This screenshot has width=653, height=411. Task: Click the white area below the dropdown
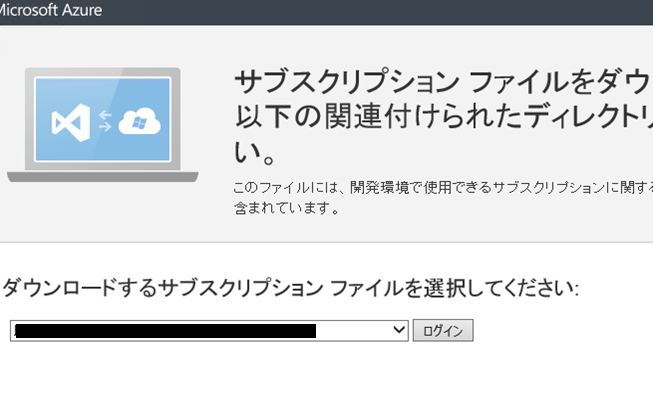coord(326,377)
